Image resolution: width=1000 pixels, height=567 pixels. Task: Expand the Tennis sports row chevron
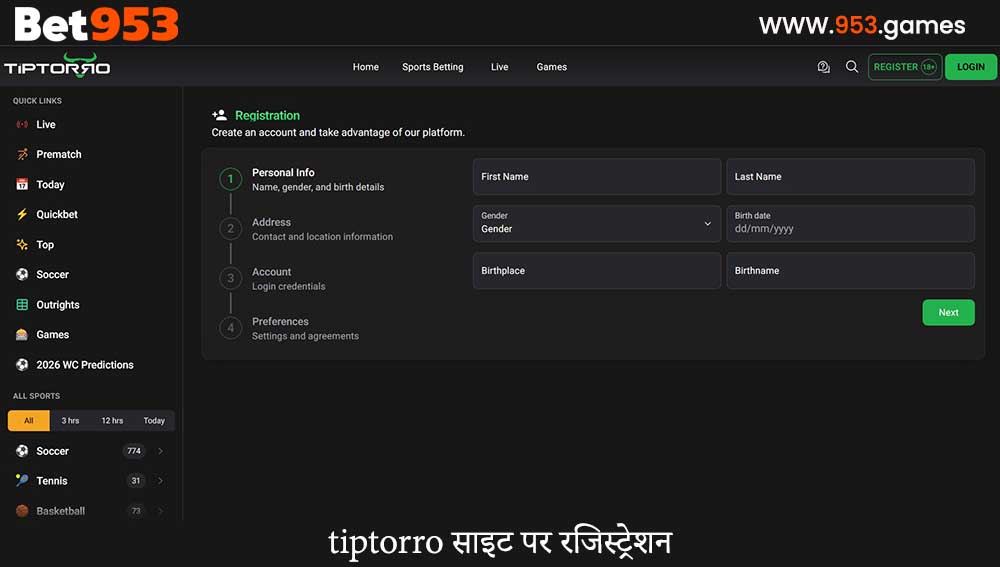tap(160, 480)
